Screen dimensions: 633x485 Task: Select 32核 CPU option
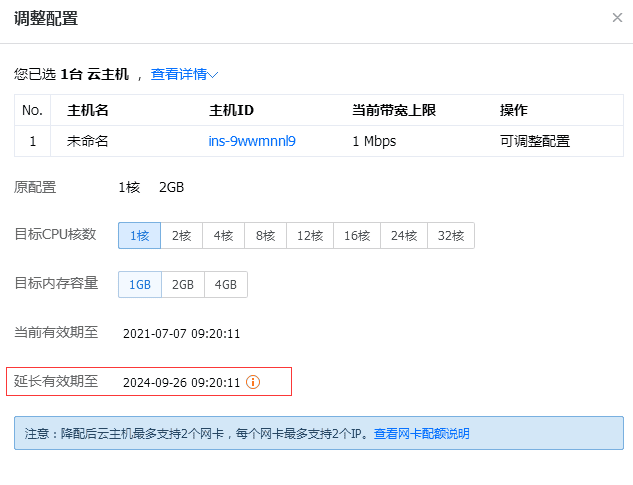coord(451,235)
